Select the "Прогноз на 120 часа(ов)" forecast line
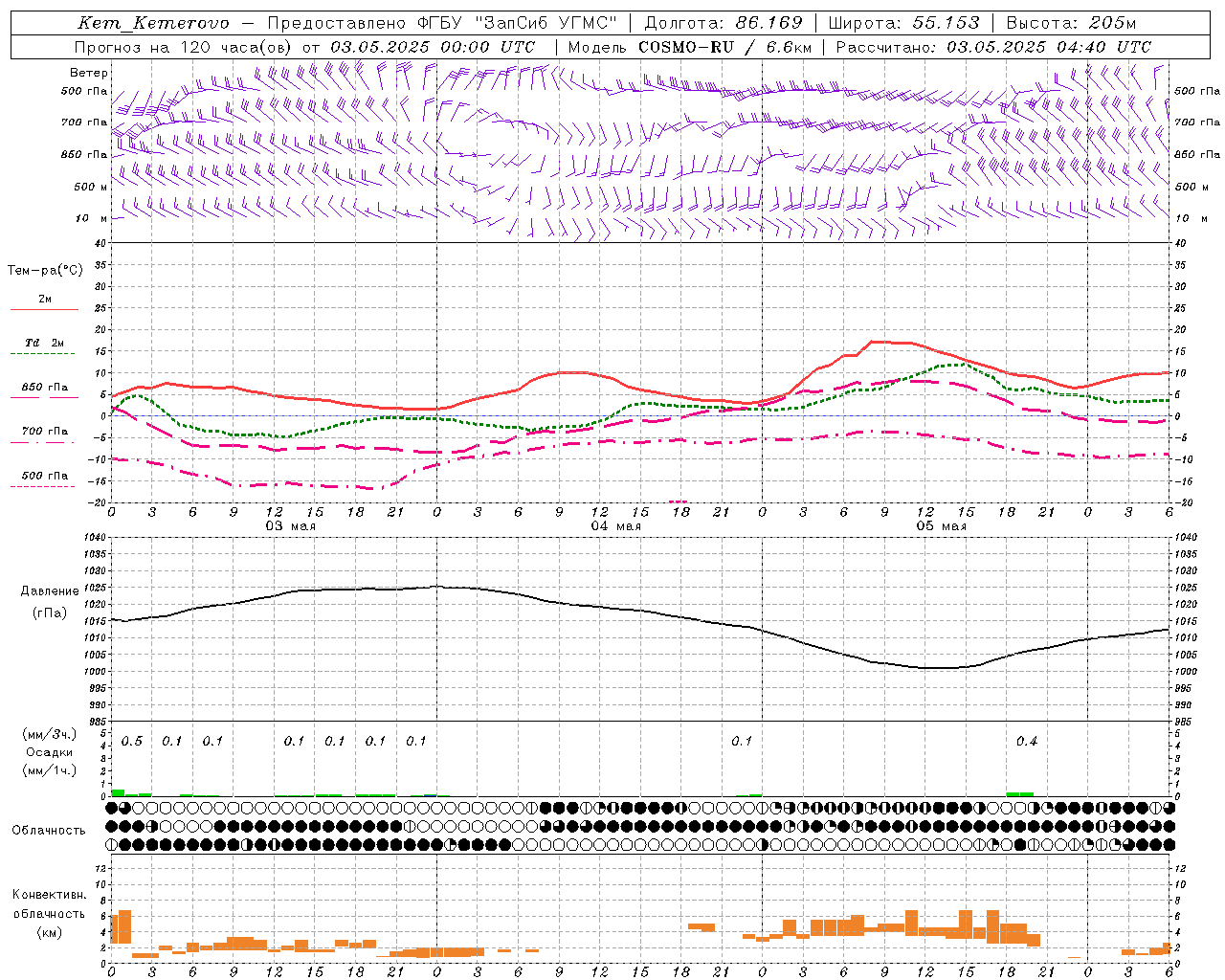The image size is (1225, 980). click(x=184, y=47)
